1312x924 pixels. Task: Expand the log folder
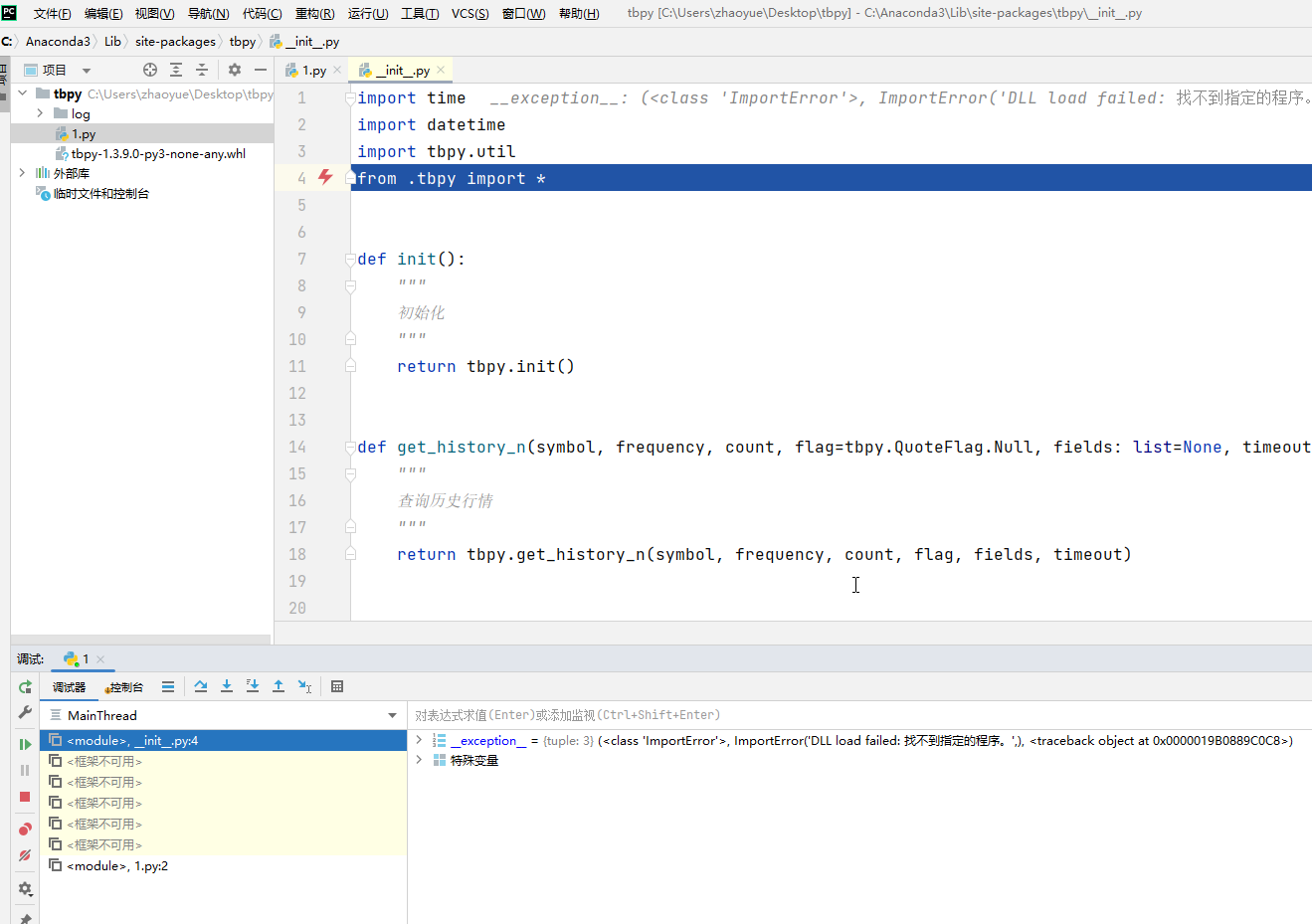click(x=40, y=113)
